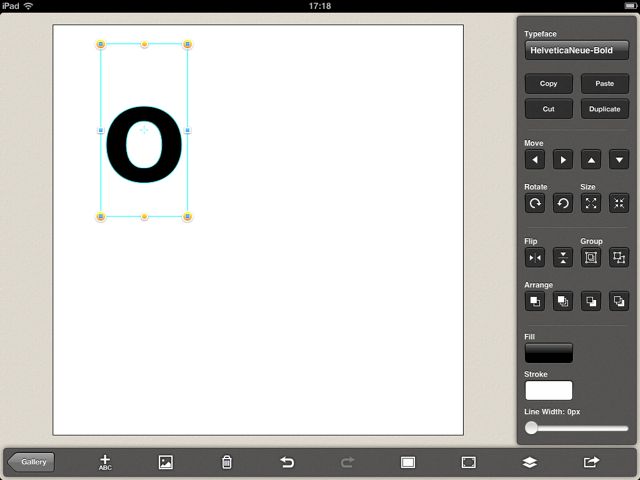Decrease object size with shrink icon

(x=619, y=203)
